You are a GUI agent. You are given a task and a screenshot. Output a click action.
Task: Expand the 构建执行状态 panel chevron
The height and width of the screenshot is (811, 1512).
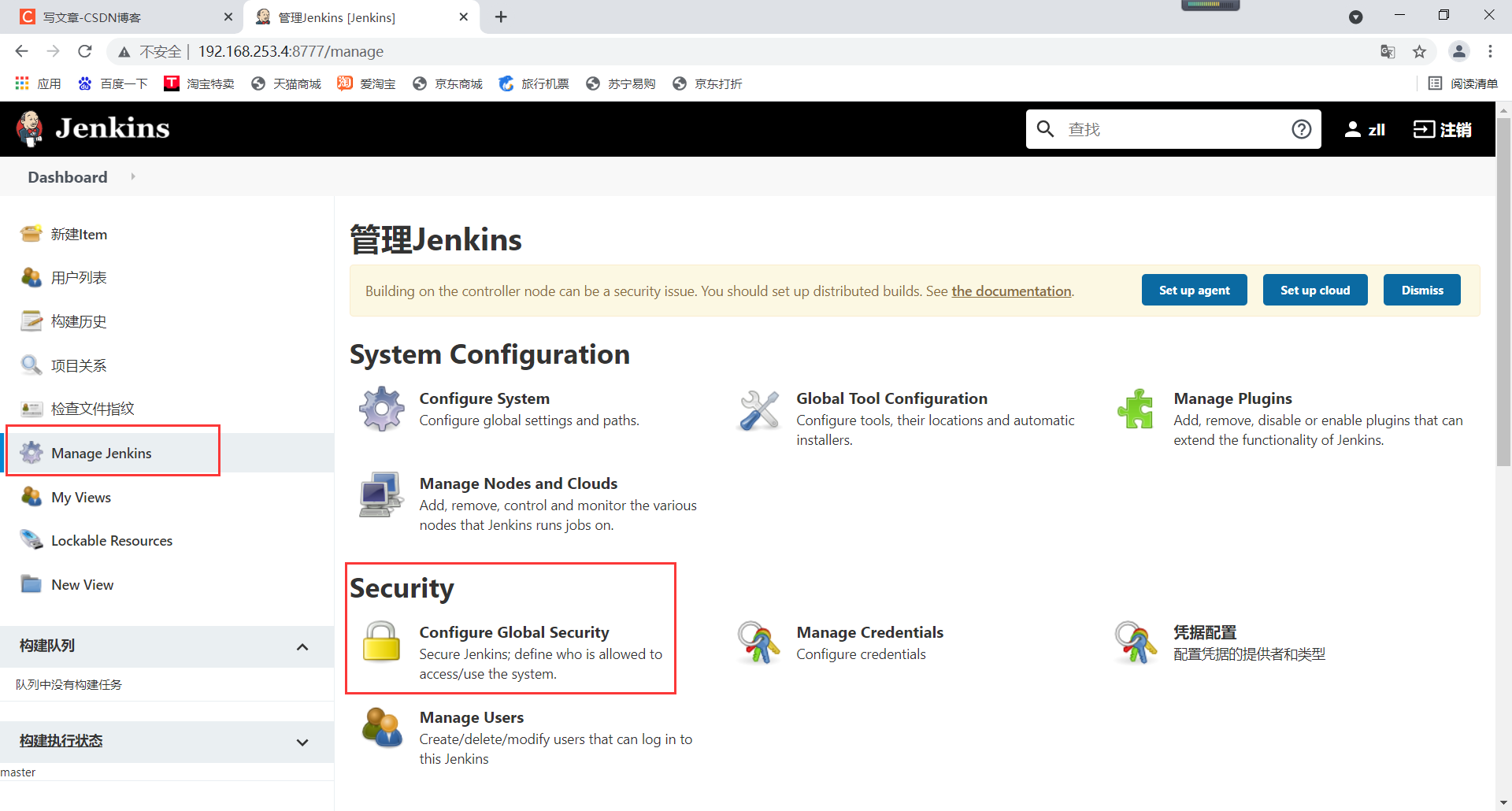tap(302, 742)
